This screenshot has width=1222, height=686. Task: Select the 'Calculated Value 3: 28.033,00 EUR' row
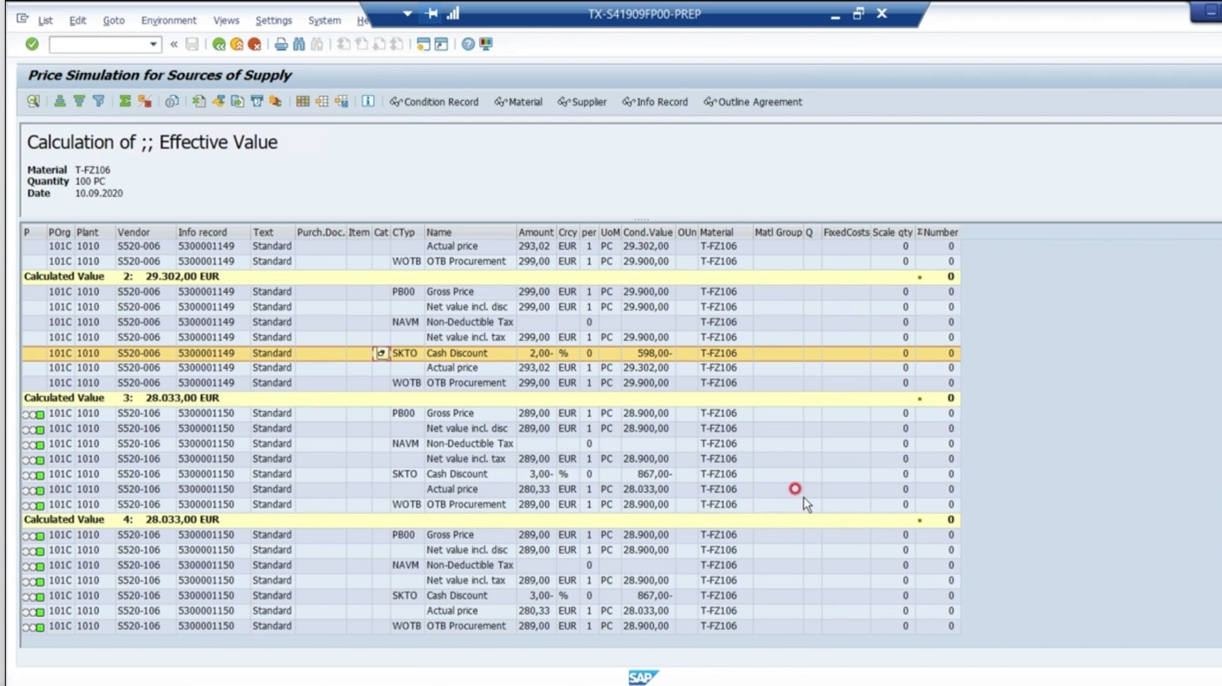click(x=490, y=398)
